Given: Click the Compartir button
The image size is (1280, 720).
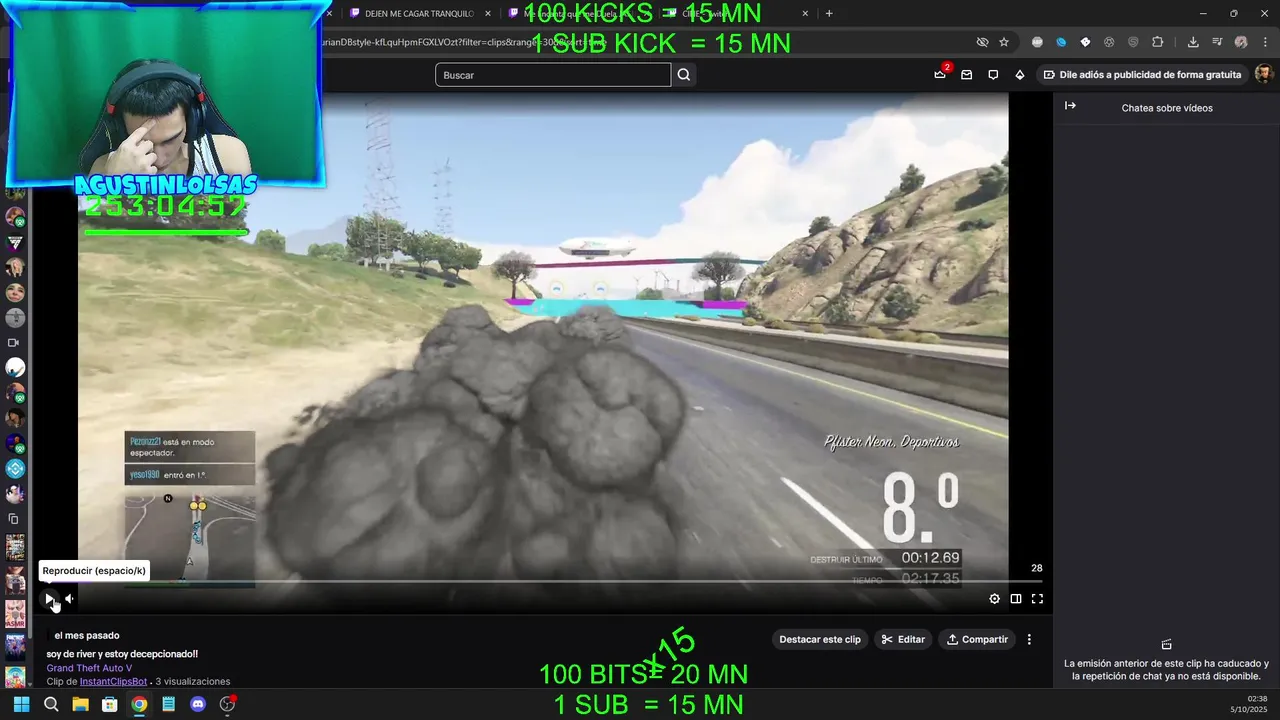Looking at the screenshot, I should tap(977, 639).
